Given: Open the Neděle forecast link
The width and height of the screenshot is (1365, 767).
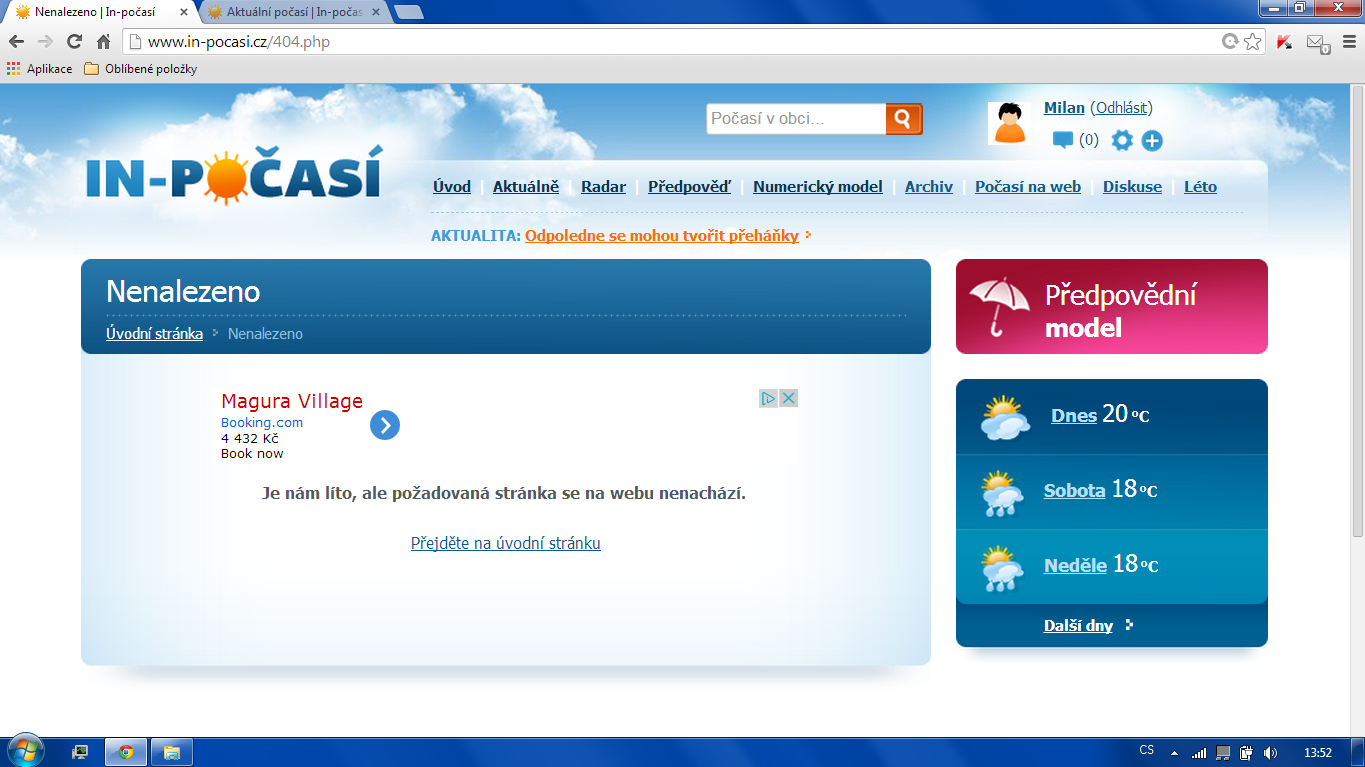Looking at the screenshot, I should pos(1076,566).
